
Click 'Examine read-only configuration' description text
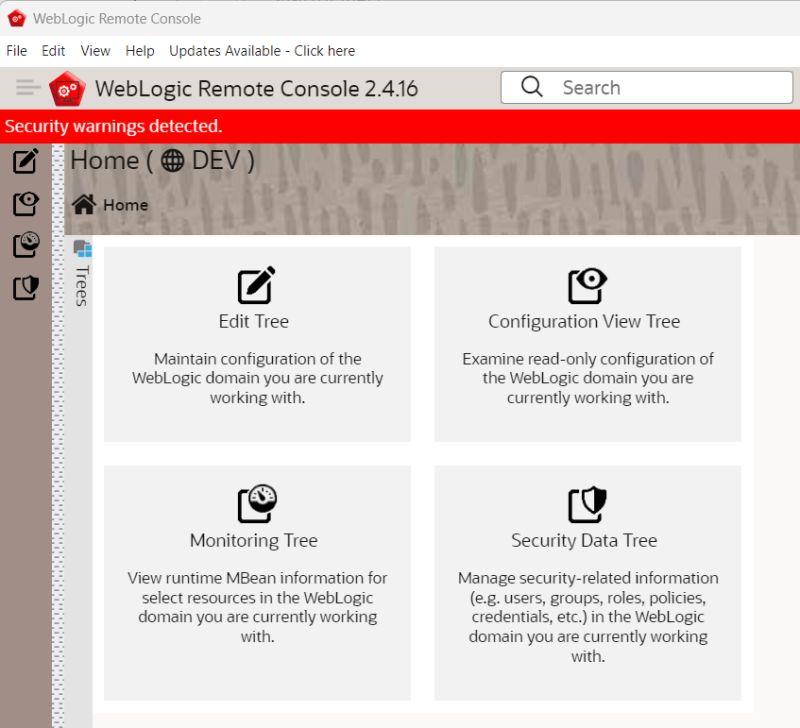pos(588,378)
